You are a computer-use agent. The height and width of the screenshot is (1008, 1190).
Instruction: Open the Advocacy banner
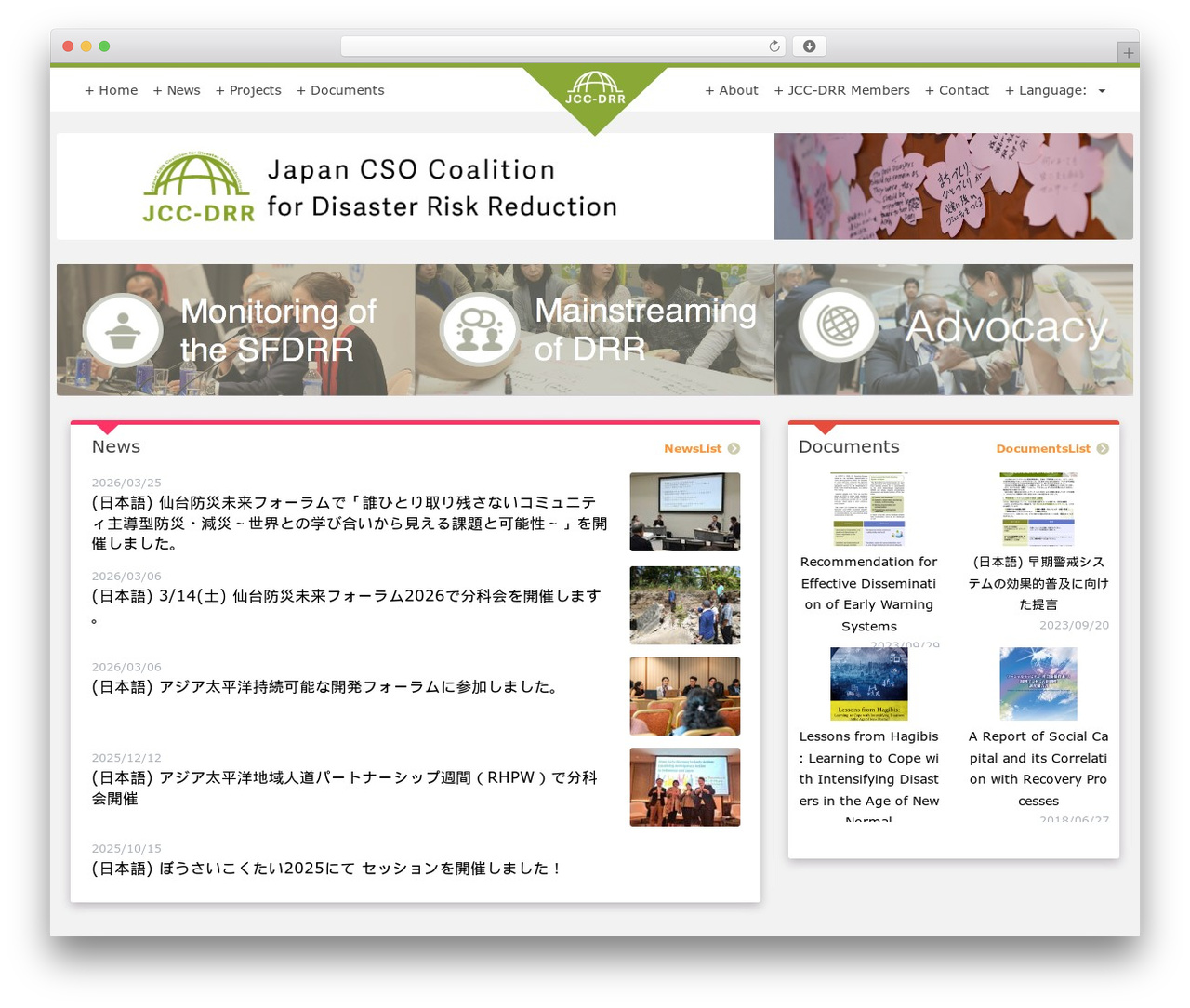955,330
